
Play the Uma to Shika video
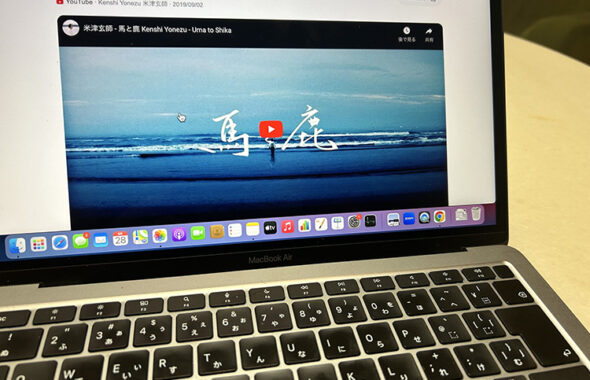click(271, 129)
